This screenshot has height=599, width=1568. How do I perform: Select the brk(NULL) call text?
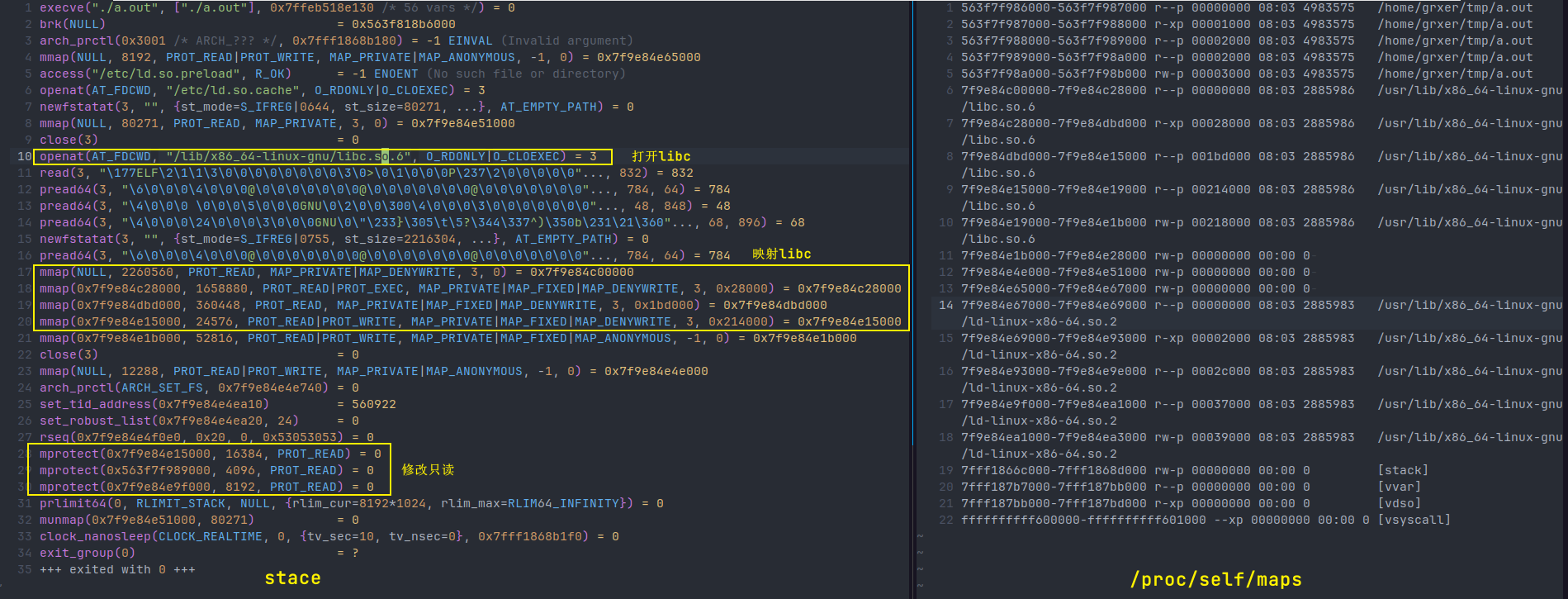(x=72, y=24)
